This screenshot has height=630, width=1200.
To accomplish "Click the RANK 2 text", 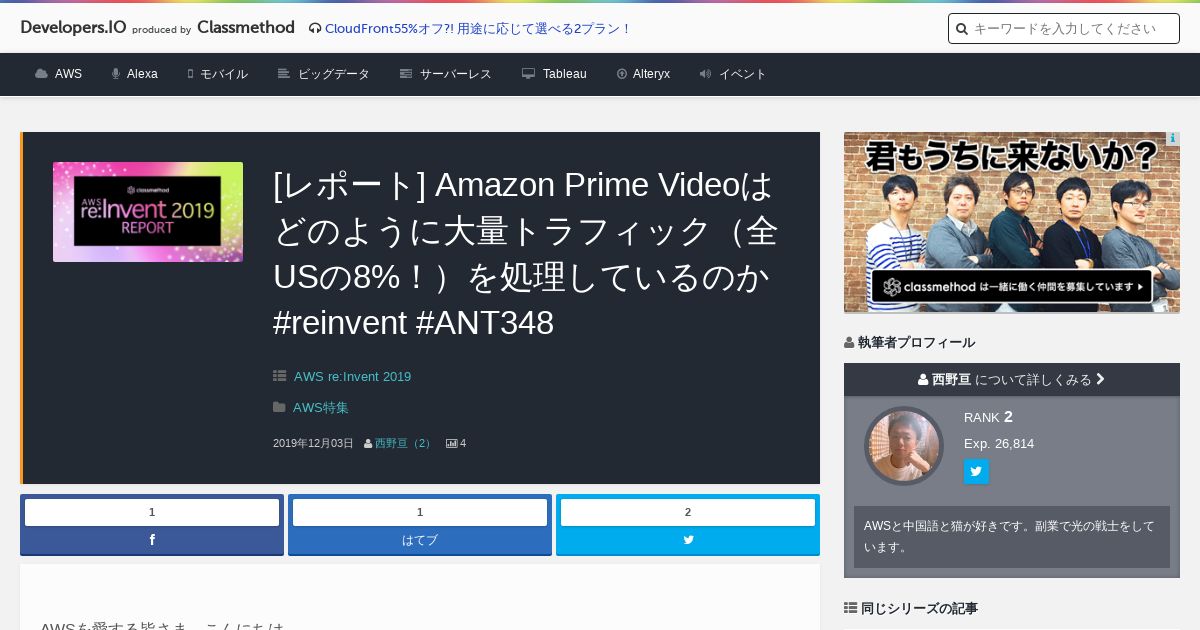I will tap(988, 417).
